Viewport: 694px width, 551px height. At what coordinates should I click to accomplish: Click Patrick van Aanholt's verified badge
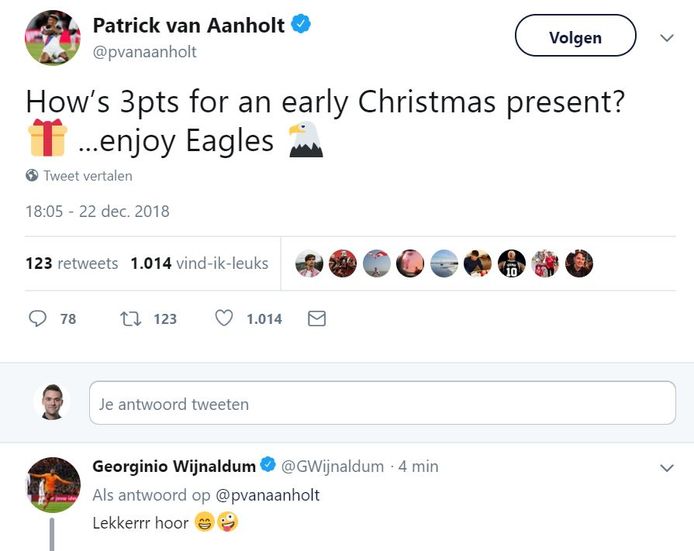click(301, 23)
